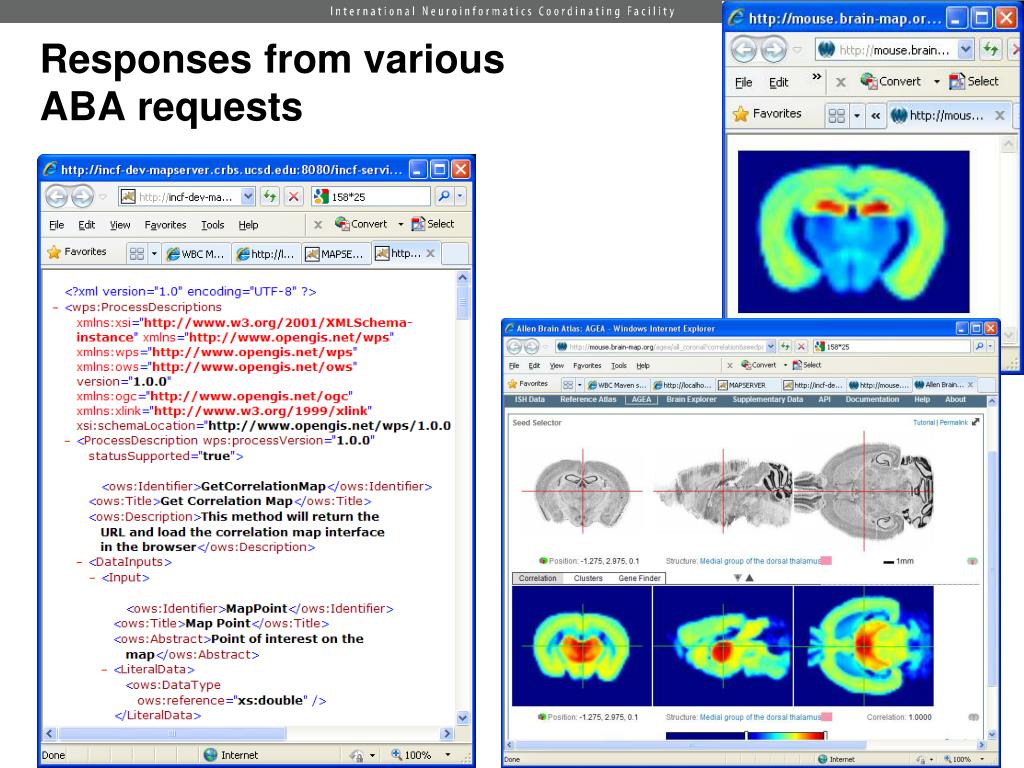Expand hidden menus chevron in mouse.brain-map.or… window
1024x768 pixels.
click(x=816, y=76)
